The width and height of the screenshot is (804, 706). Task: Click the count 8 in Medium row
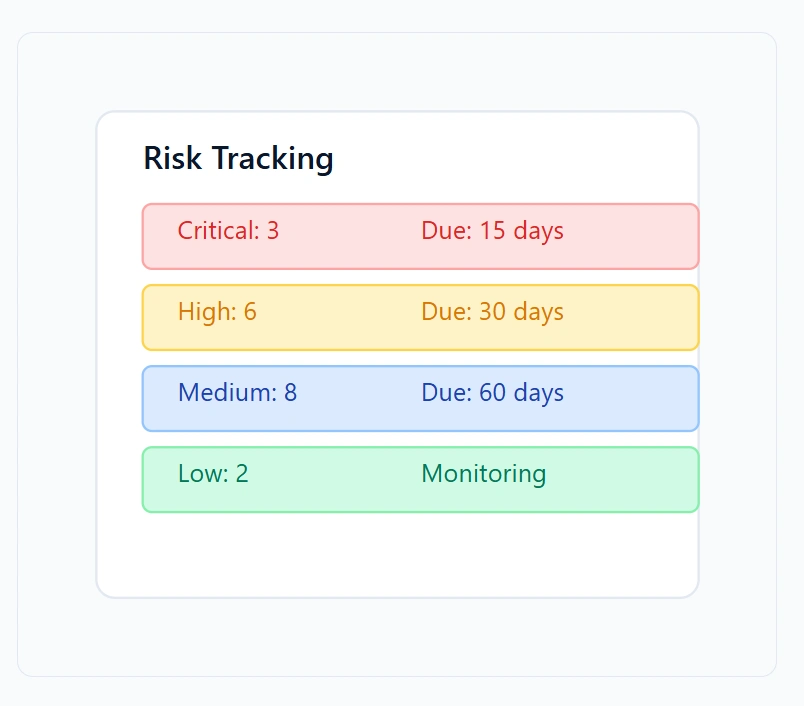click(290, 393)
